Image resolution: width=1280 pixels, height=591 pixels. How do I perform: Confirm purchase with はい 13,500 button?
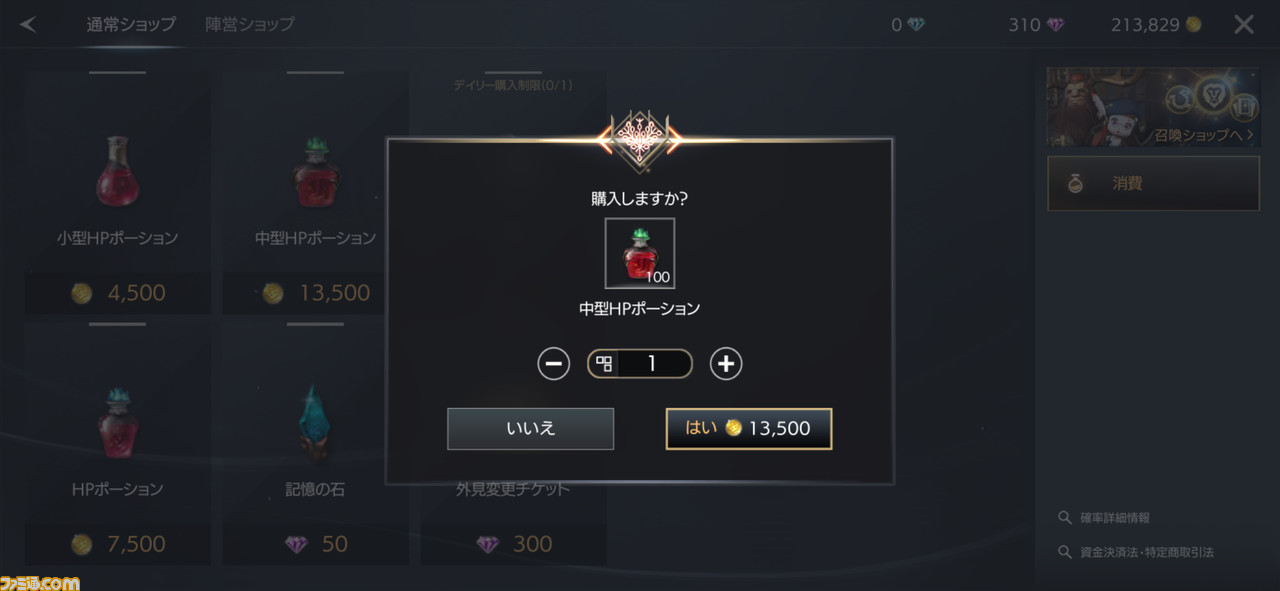point(749,428)
